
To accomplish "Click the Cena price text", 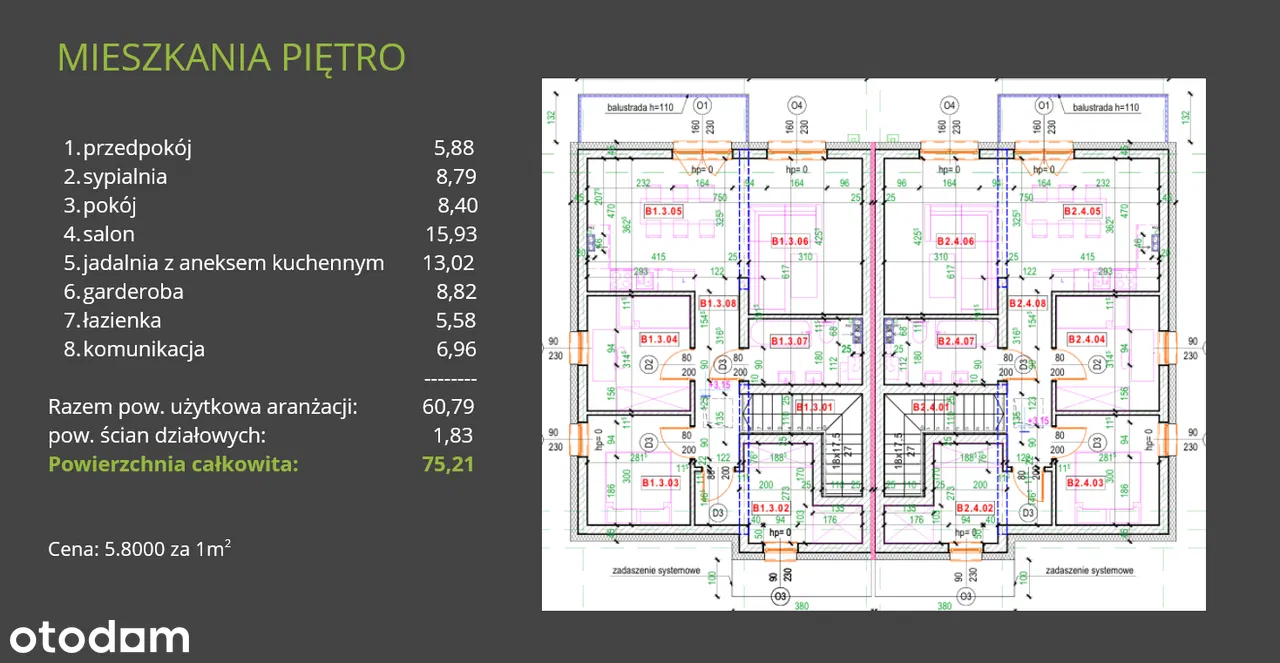I will pyautogui.click(x=140, y=549).
